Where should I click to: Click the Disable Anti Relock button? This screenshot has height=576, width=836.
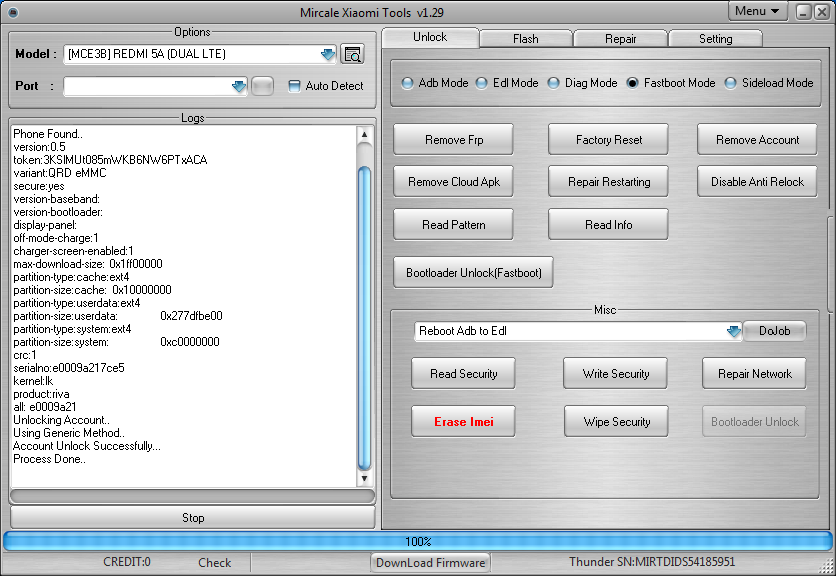click(757, 182)
